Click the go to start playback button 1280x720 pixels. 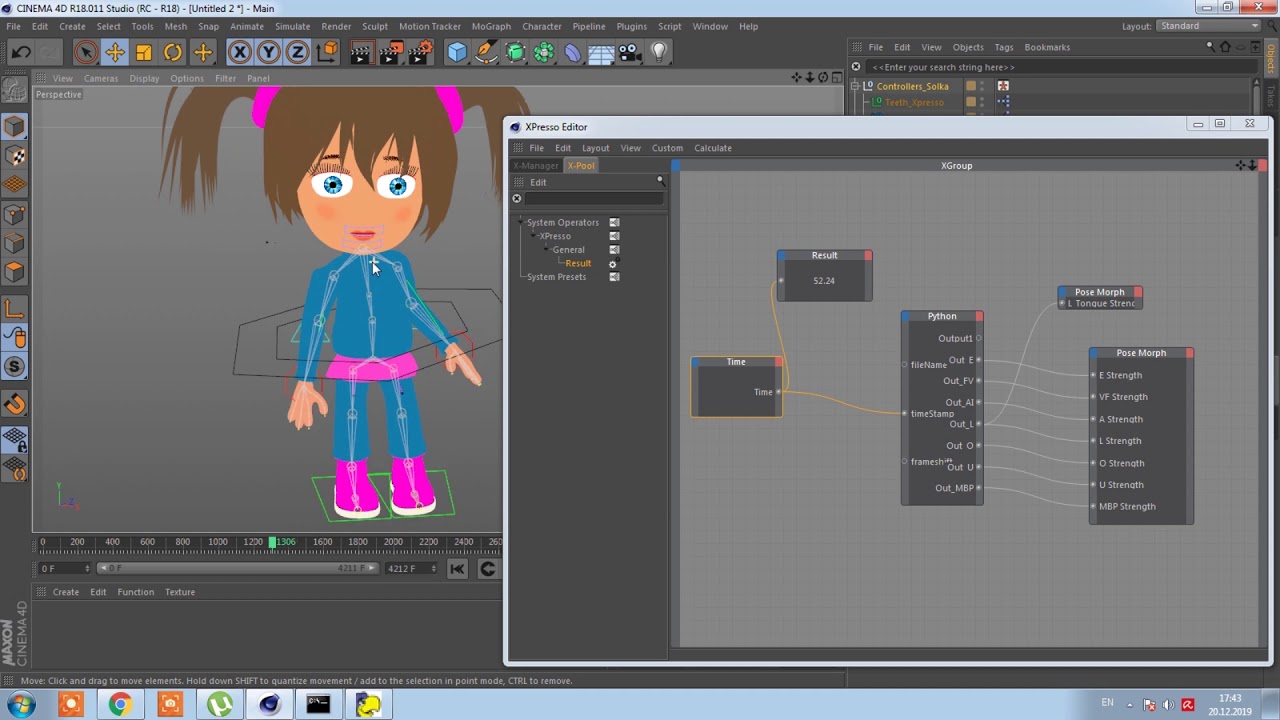coord(457,569)
